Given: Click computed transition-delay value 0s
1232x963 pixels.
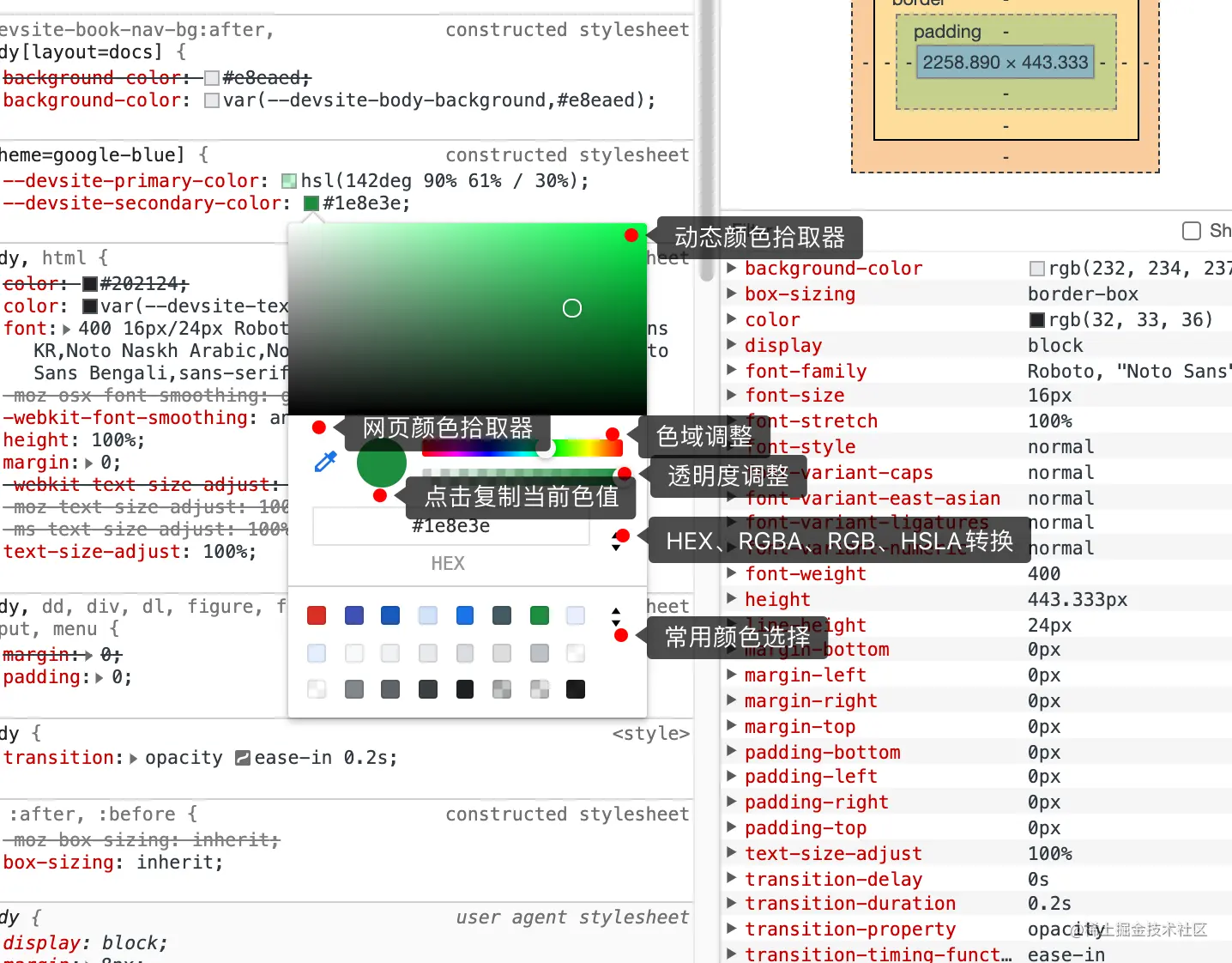Looking at the screenshot, I should pyautogui.click(x=1038, y=880).
